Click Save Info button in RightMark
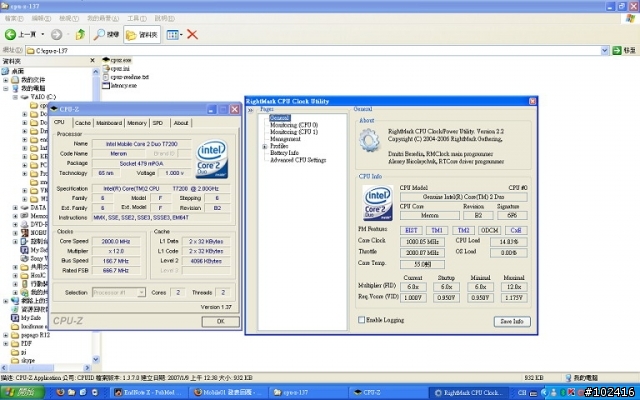The height and width of the screenshot is (400, 640). pos(511,321)
